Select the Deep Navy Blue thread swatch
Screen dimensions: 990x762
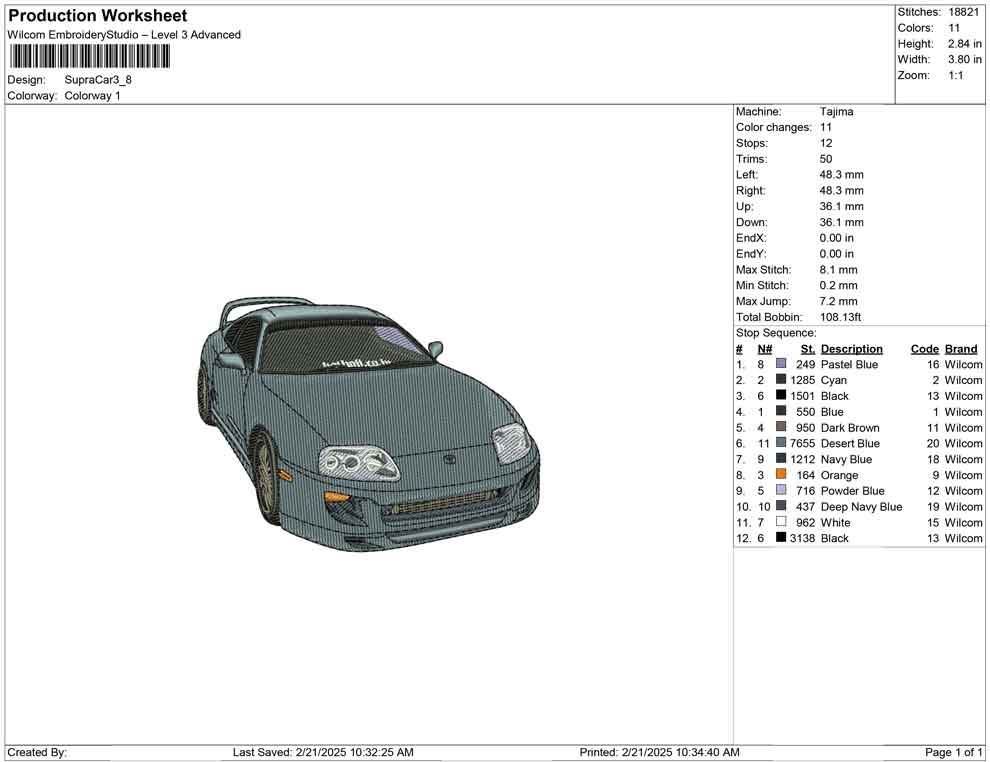781,507
